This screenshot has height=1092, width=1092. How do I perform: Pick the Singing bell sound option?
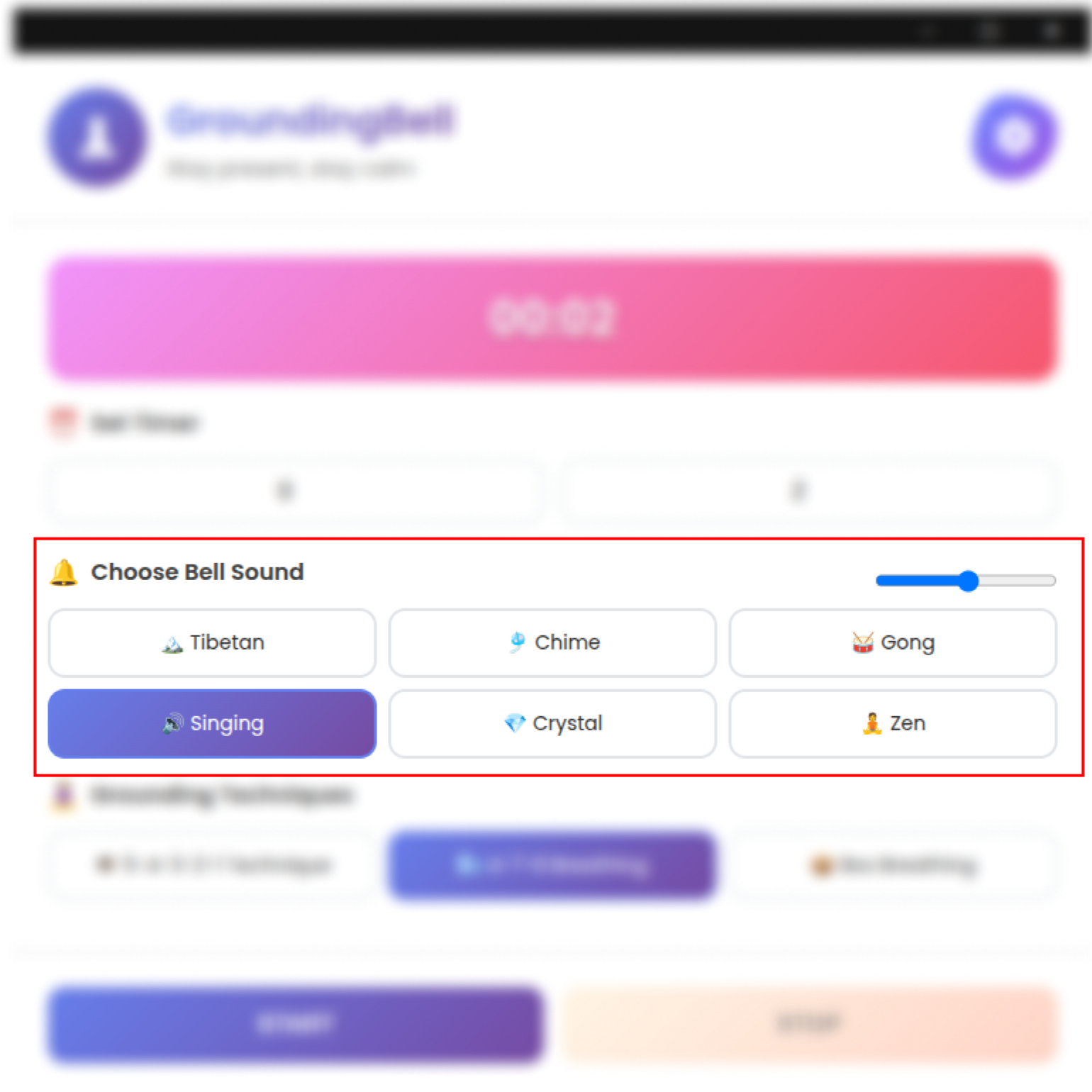click(x=212, y=723)
